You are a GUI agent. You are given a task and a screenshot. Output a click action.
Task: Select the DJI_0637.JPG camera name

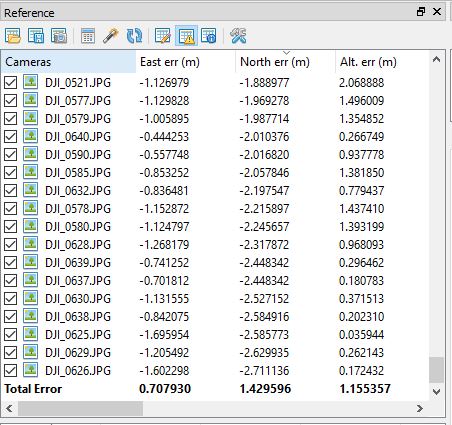click(78, 281)
